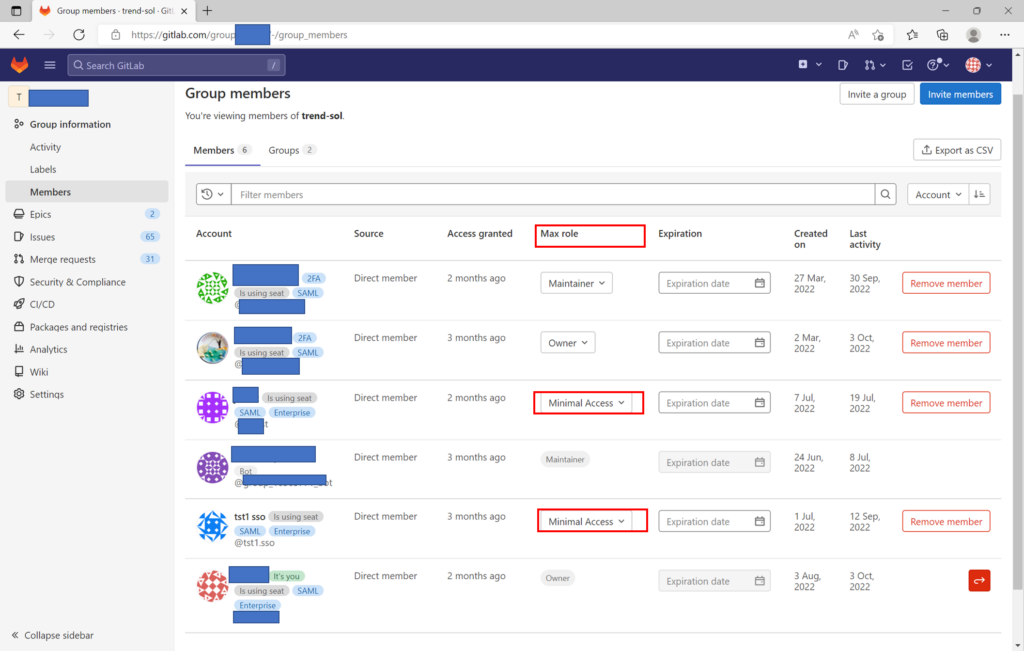
Task: Click the Filter members input field
Action: tap(552, 194)
